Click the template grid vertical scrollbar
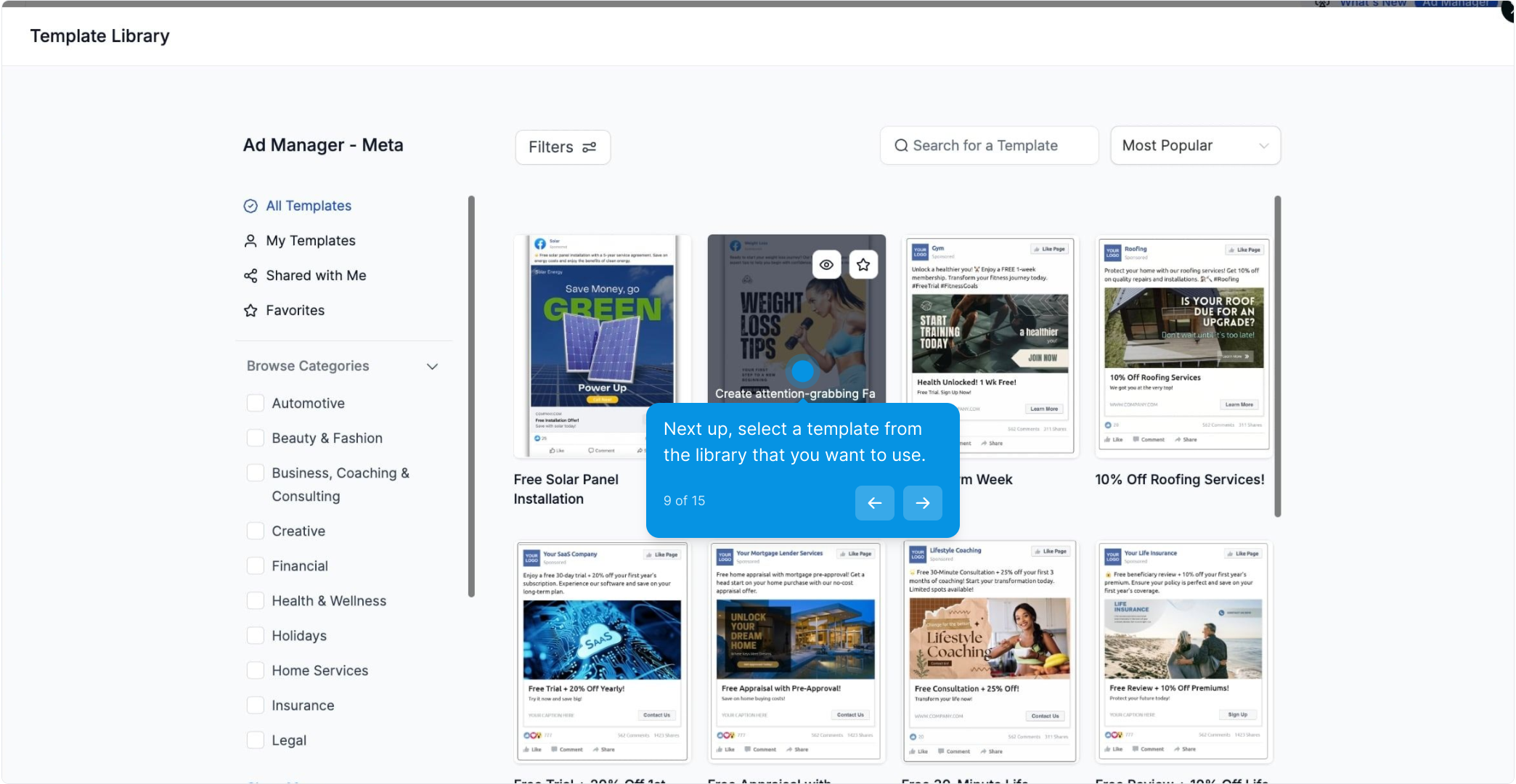 point(1277,356)
